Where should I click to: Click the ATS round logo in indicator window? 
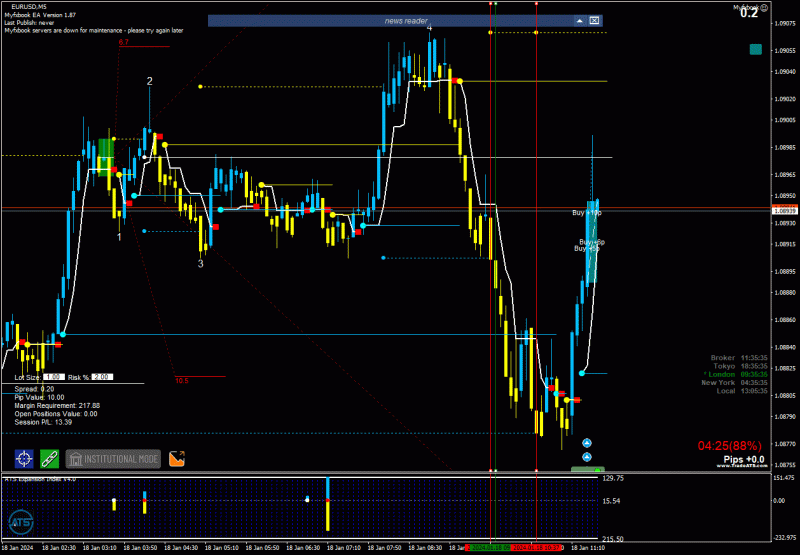pos(20,522)
